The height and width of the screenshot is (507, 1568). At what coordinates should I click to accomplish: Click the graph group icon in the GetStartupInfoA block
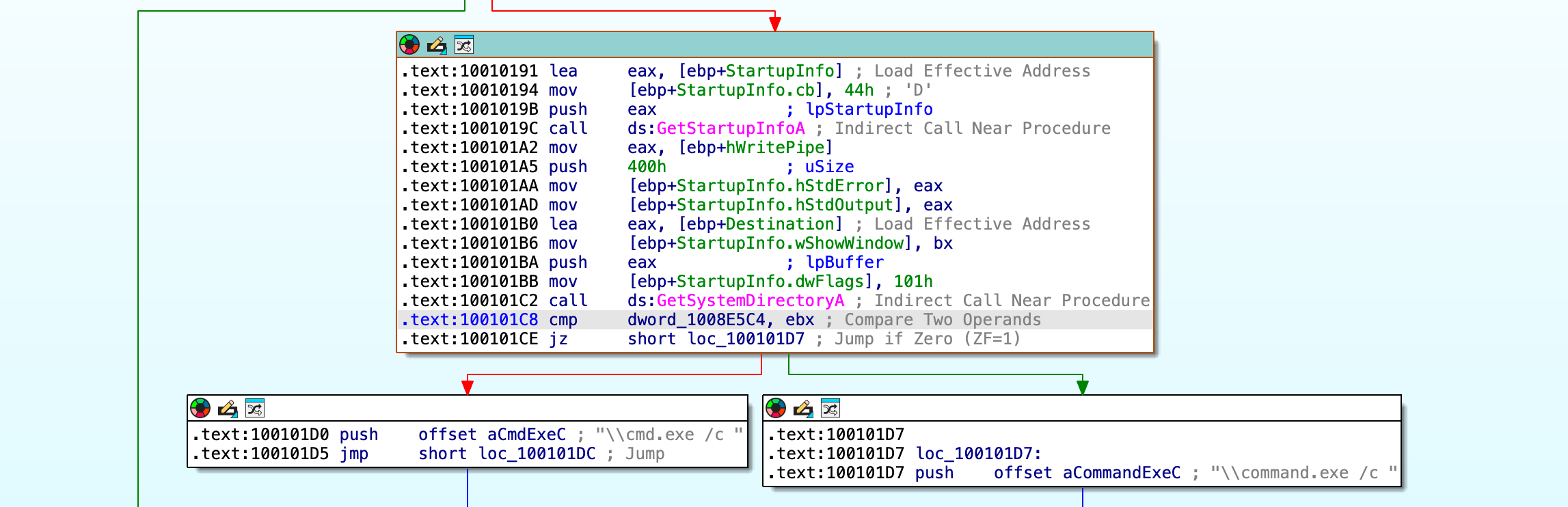[x=464, y=45]
